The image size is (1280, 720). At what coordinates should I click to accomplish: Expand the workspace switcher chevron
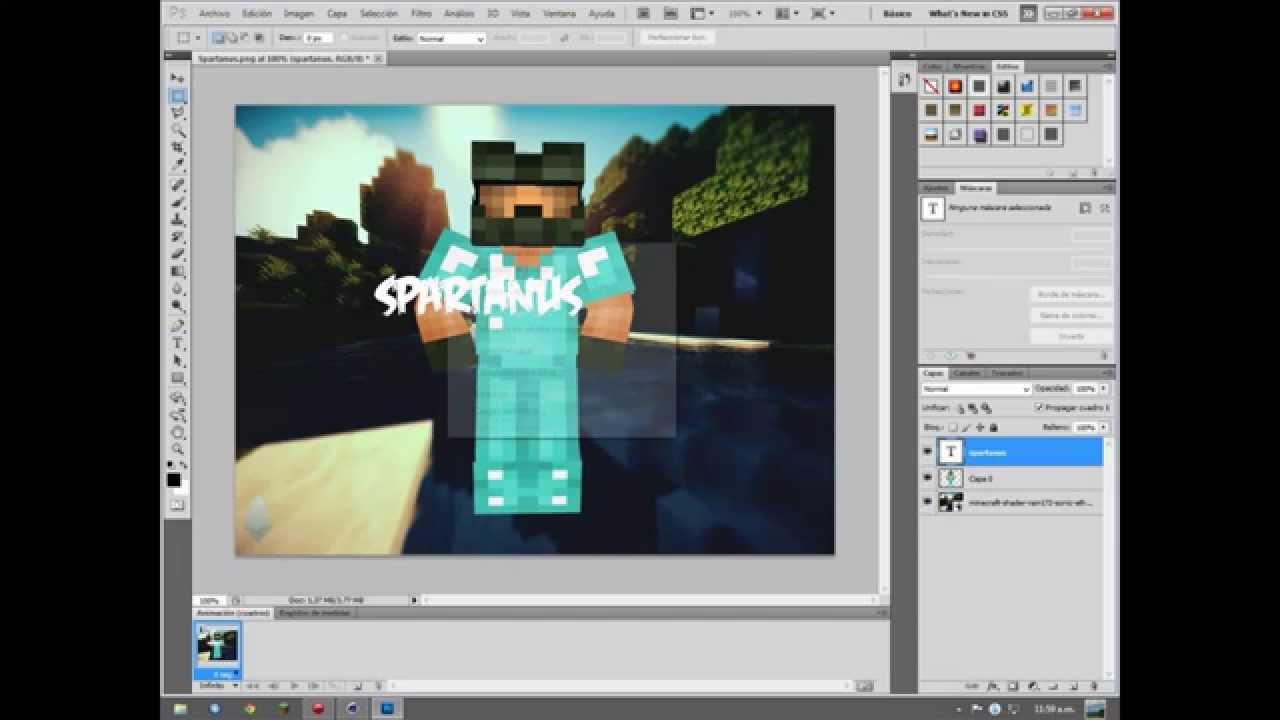coord(1028,14)
